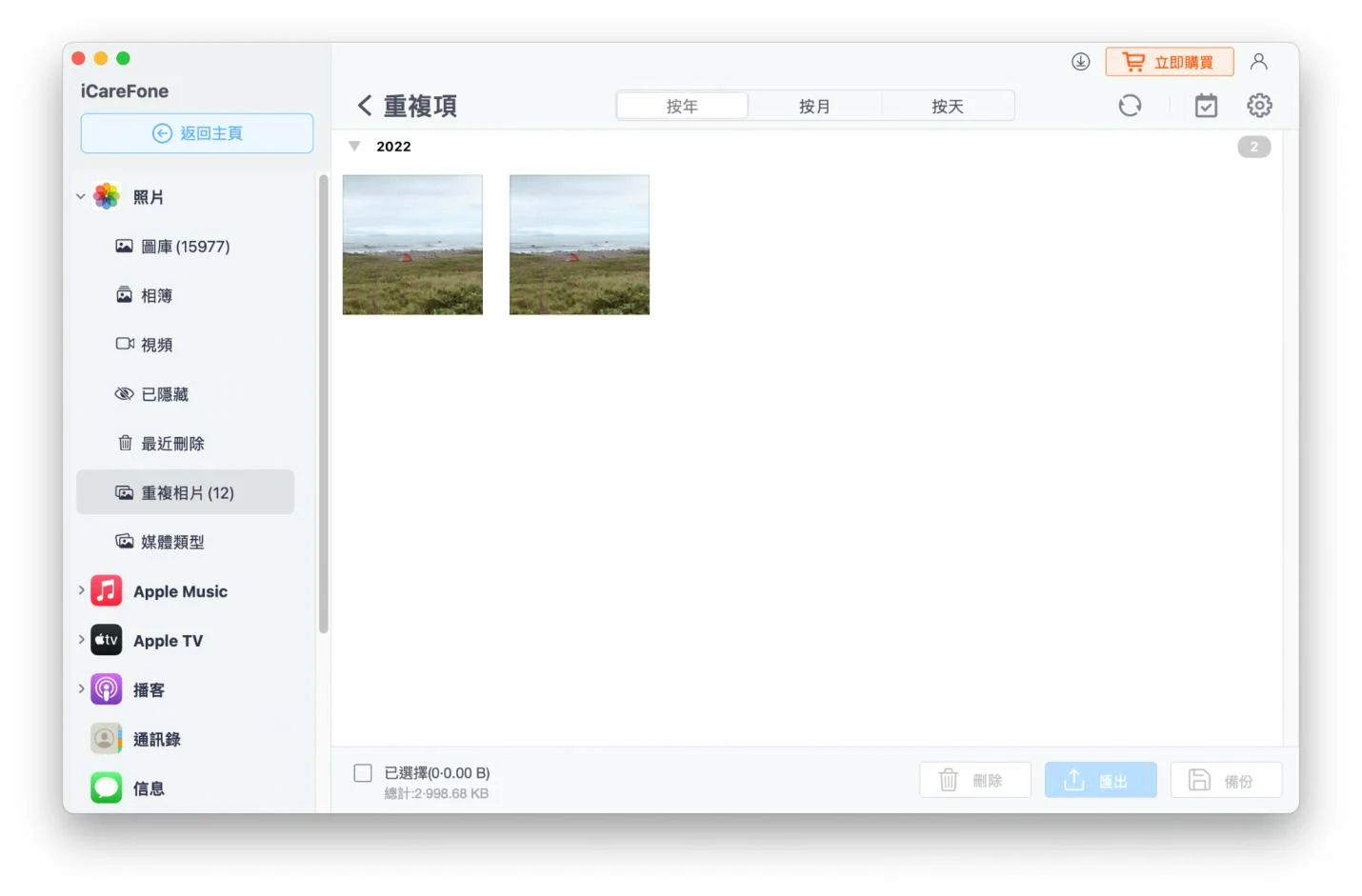This screenshot has width=1362, height=896.
Task: Click the 匯出 export button
Action: point(1101,780)
